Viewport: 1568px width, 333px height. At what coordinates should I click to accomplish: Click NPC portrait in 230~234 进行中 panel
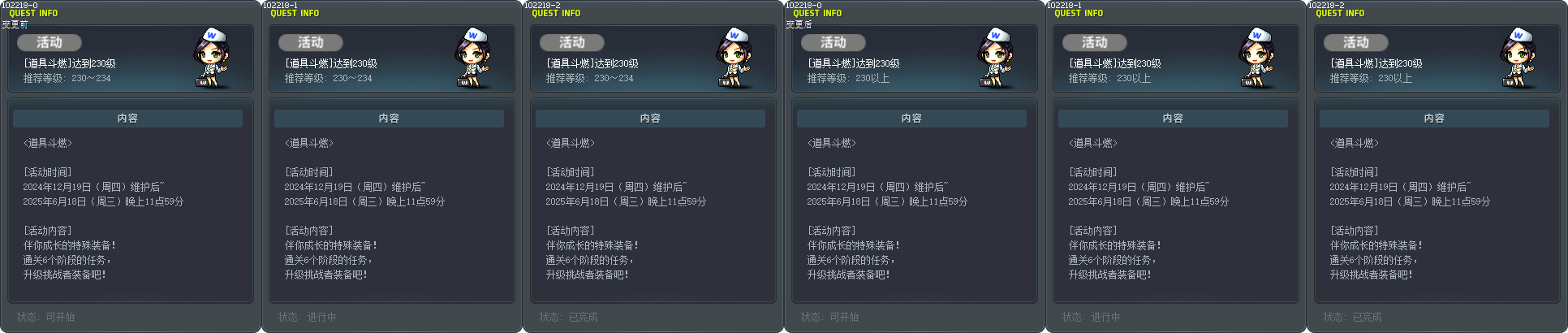click(x=473, y=58)
